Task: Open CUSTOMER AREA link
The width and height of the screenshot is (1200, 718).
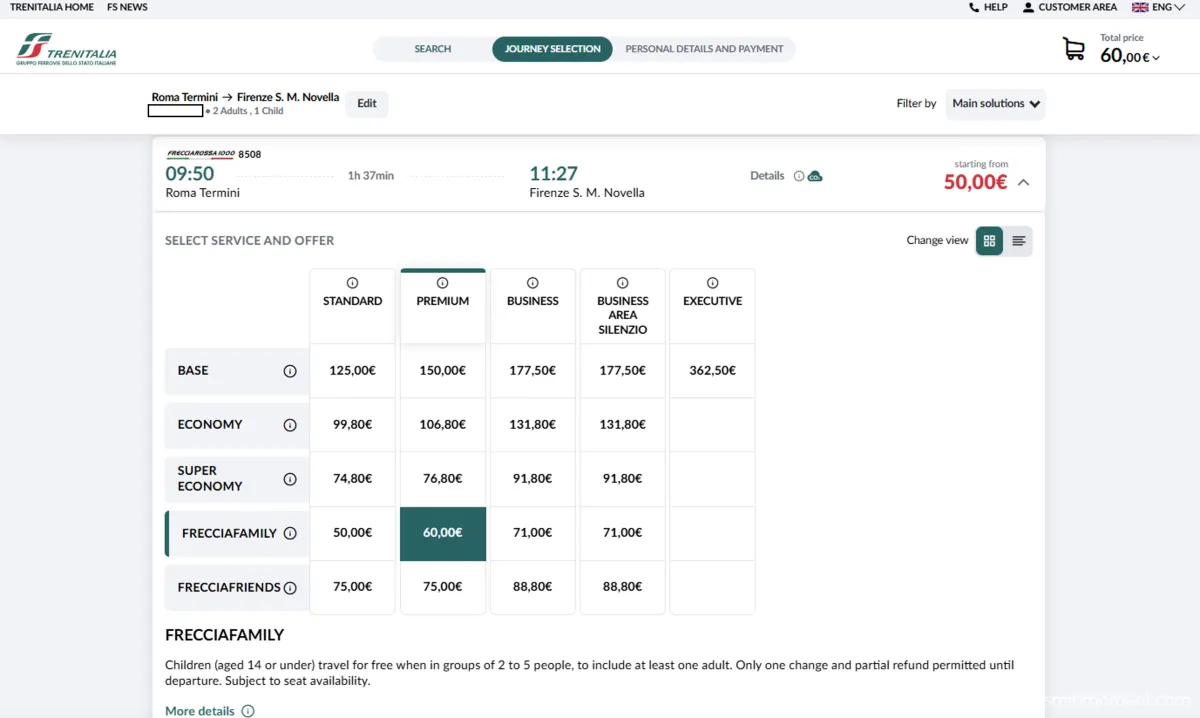Action: click(1078, 7)
